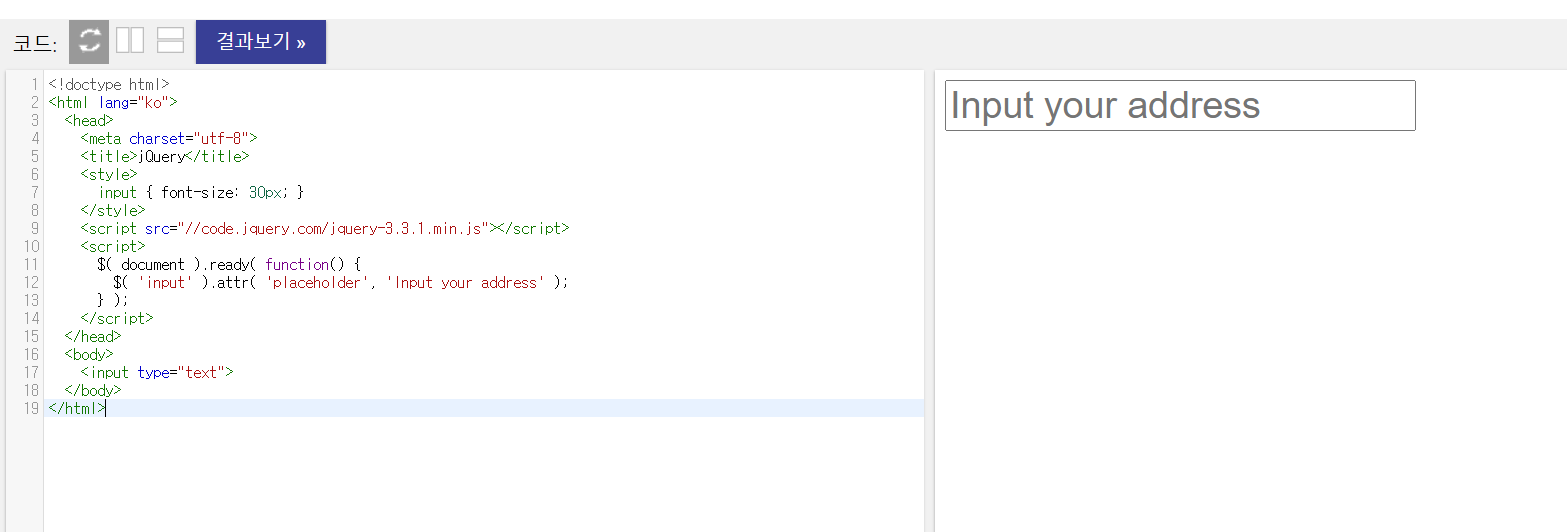This screenshot has width=1567, height=532.
Task: Click the closing '</head>' tag line
Action: click(93, 336)
